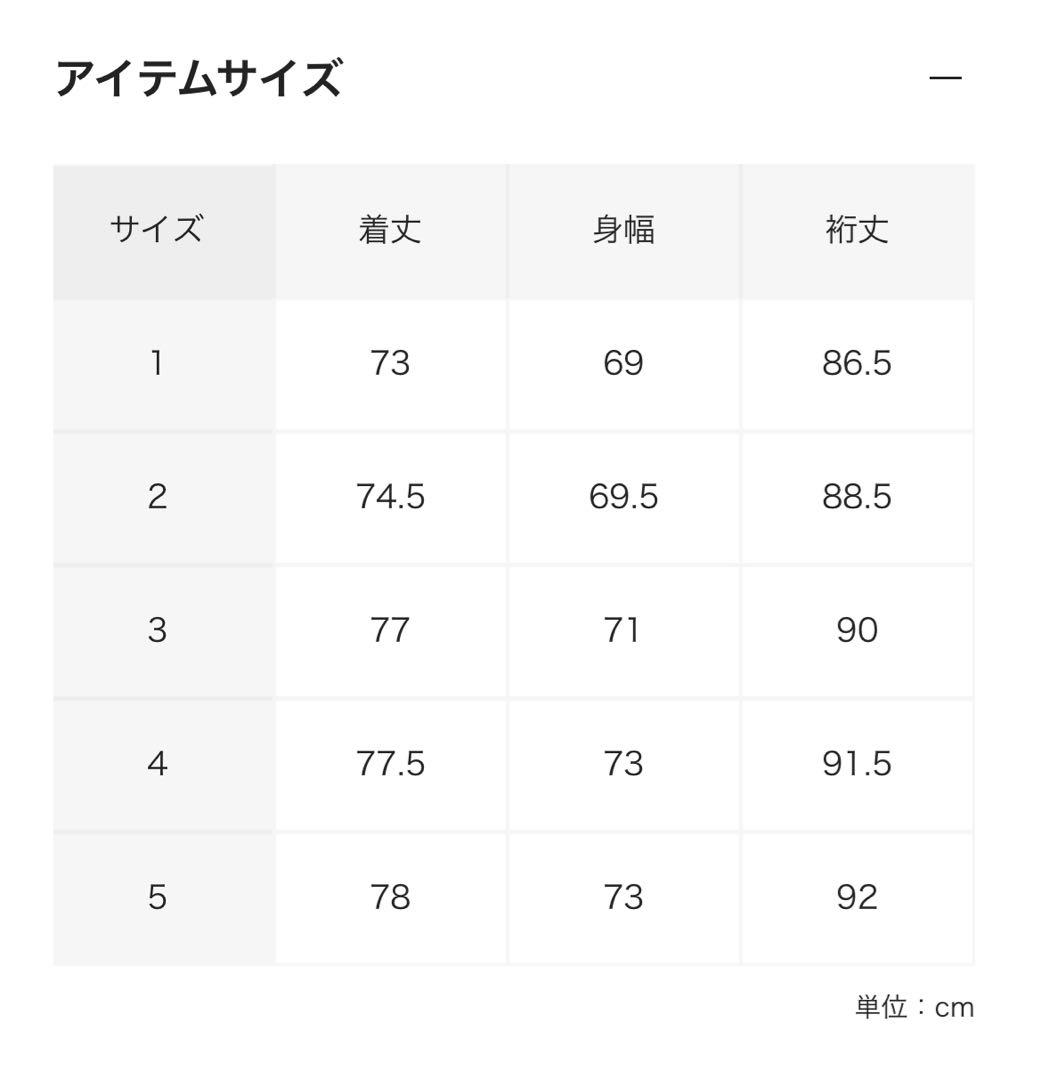Click the 単位：cm unit note
Screen dimensions: 1042x1080
tap(914, 1007)
